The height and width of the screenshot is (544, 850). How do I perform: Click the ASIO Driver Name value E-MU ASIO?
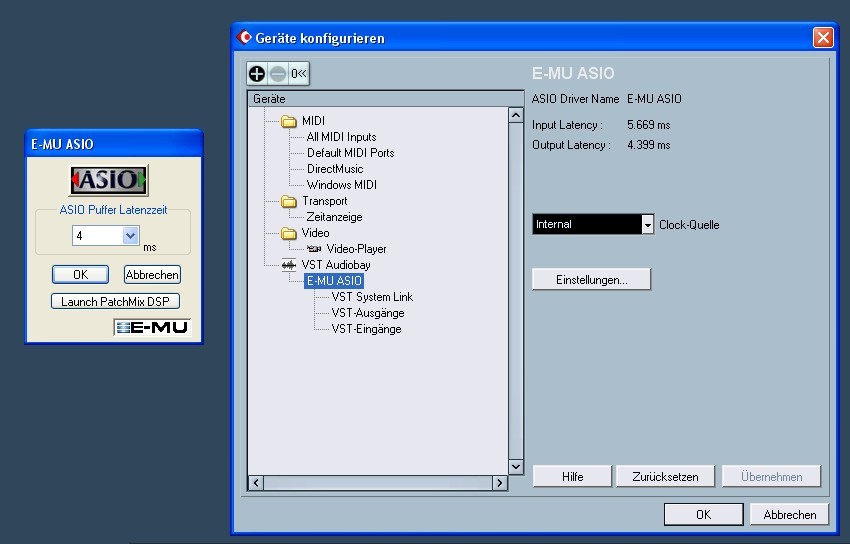[x=654, y=99]
